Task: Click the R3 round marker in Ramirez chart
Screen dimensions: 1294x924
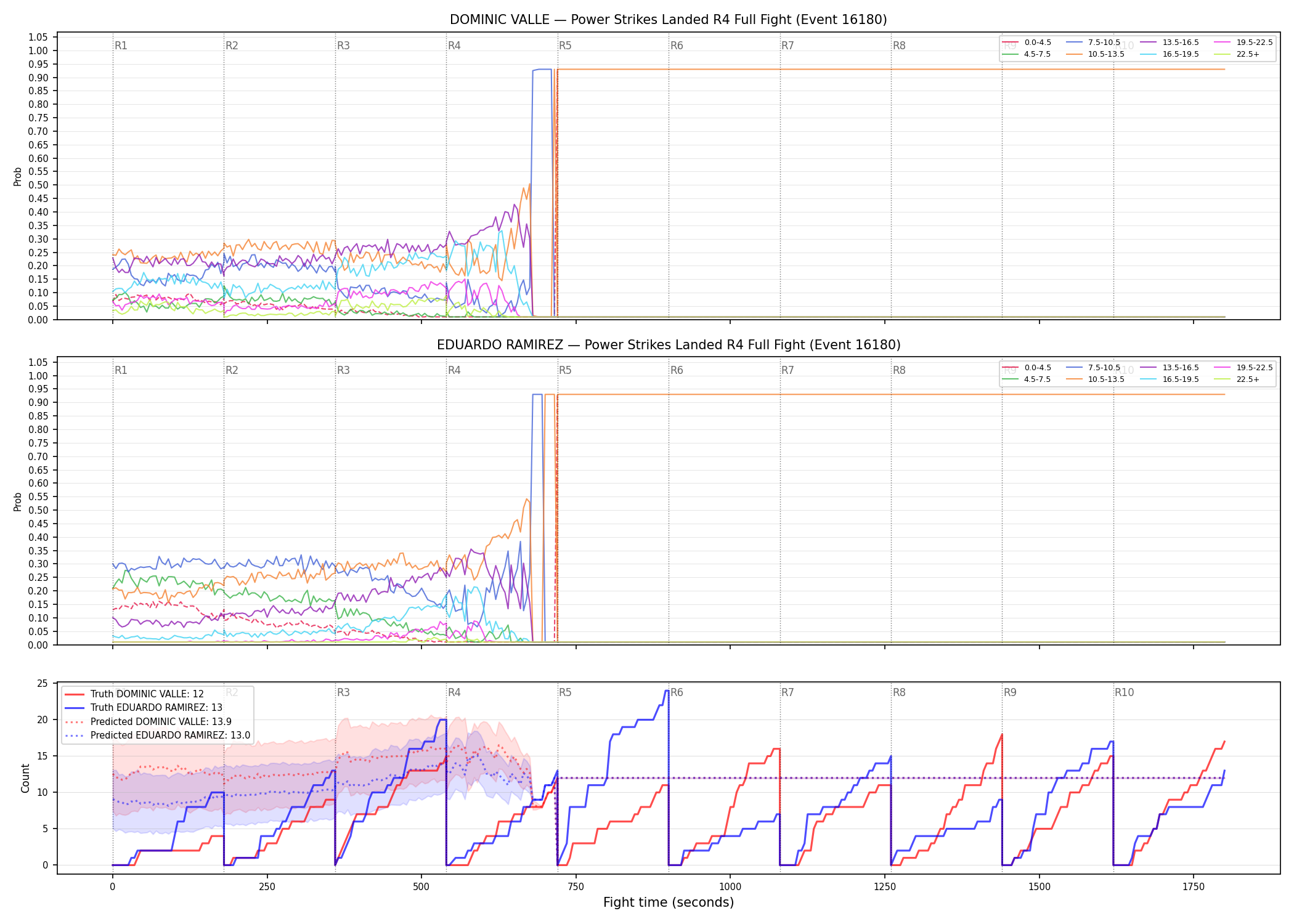Action: pos(343,370)
